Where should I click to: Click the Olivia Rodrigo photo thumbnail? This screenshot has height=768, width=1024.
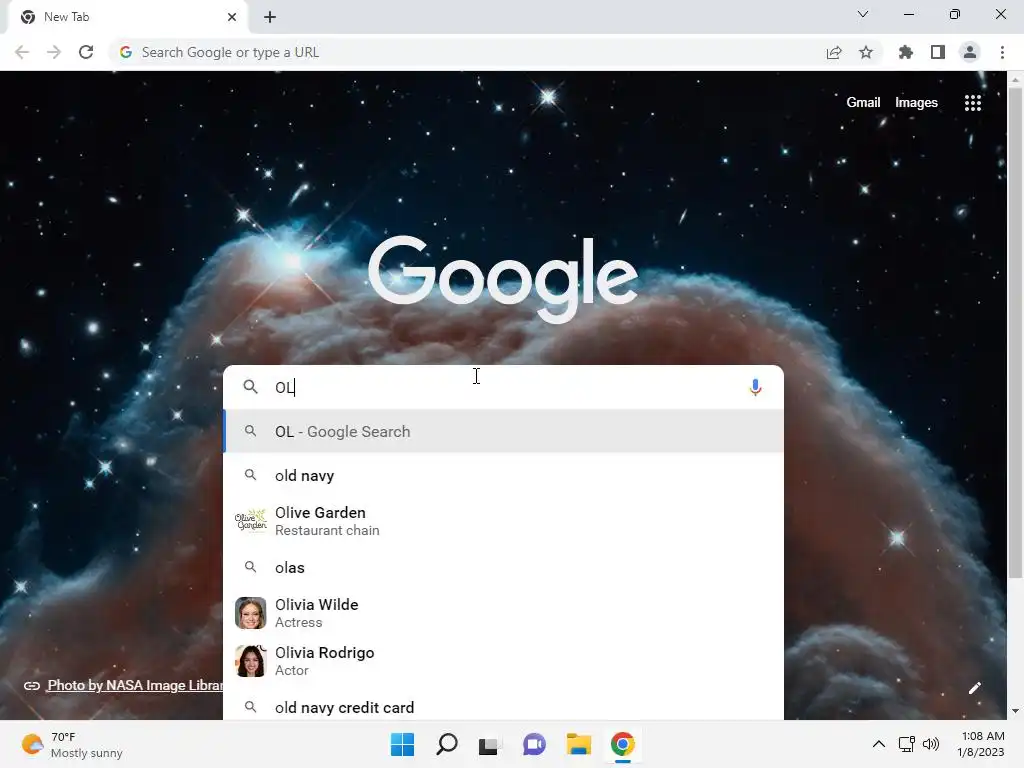click(251, 661)
